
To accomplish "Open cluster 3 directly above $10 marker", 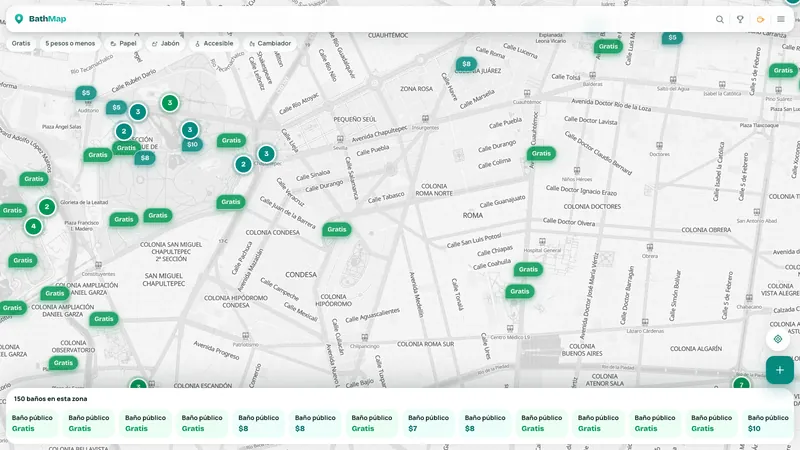I will point(190,130).
